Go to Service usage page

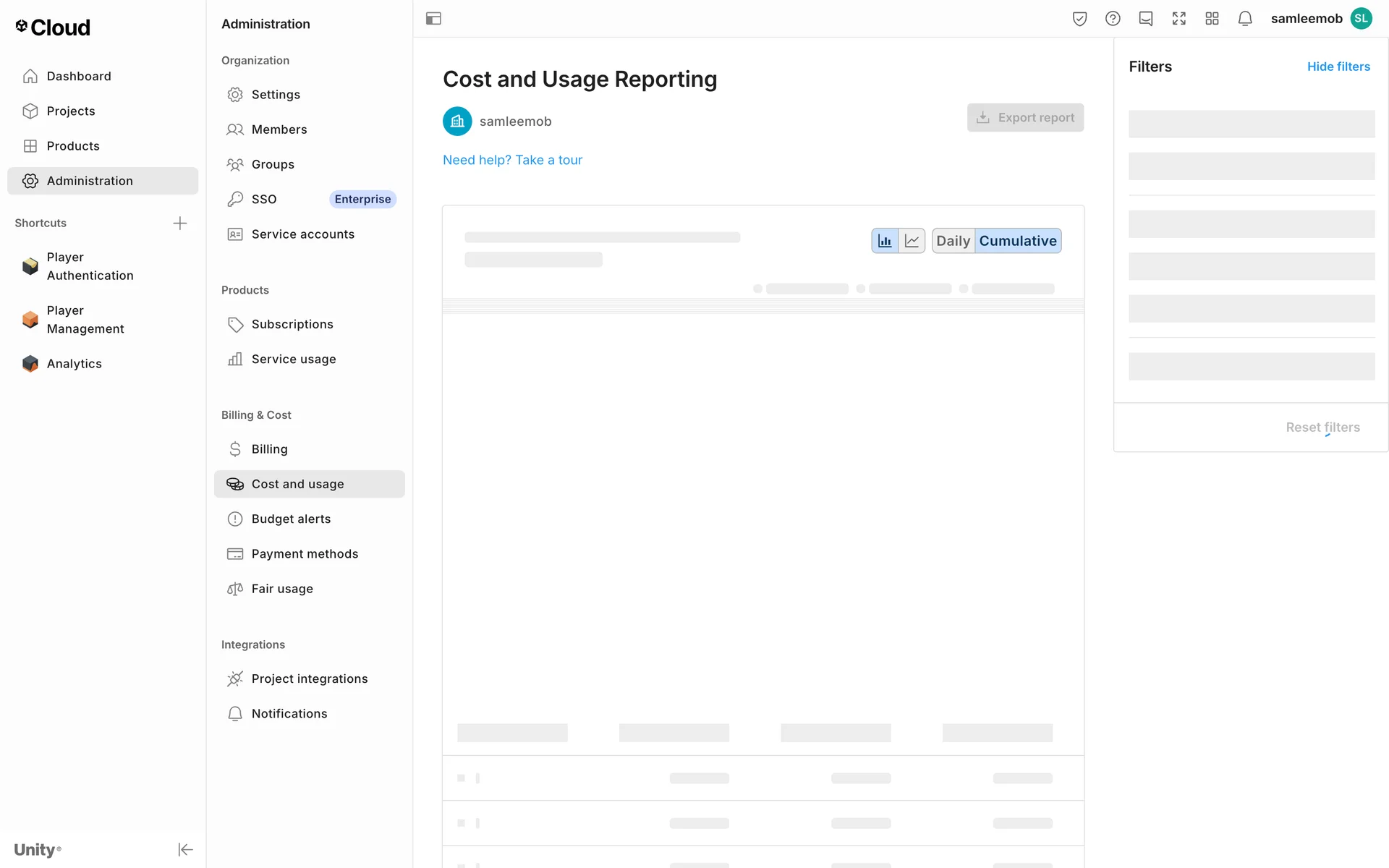294,359
